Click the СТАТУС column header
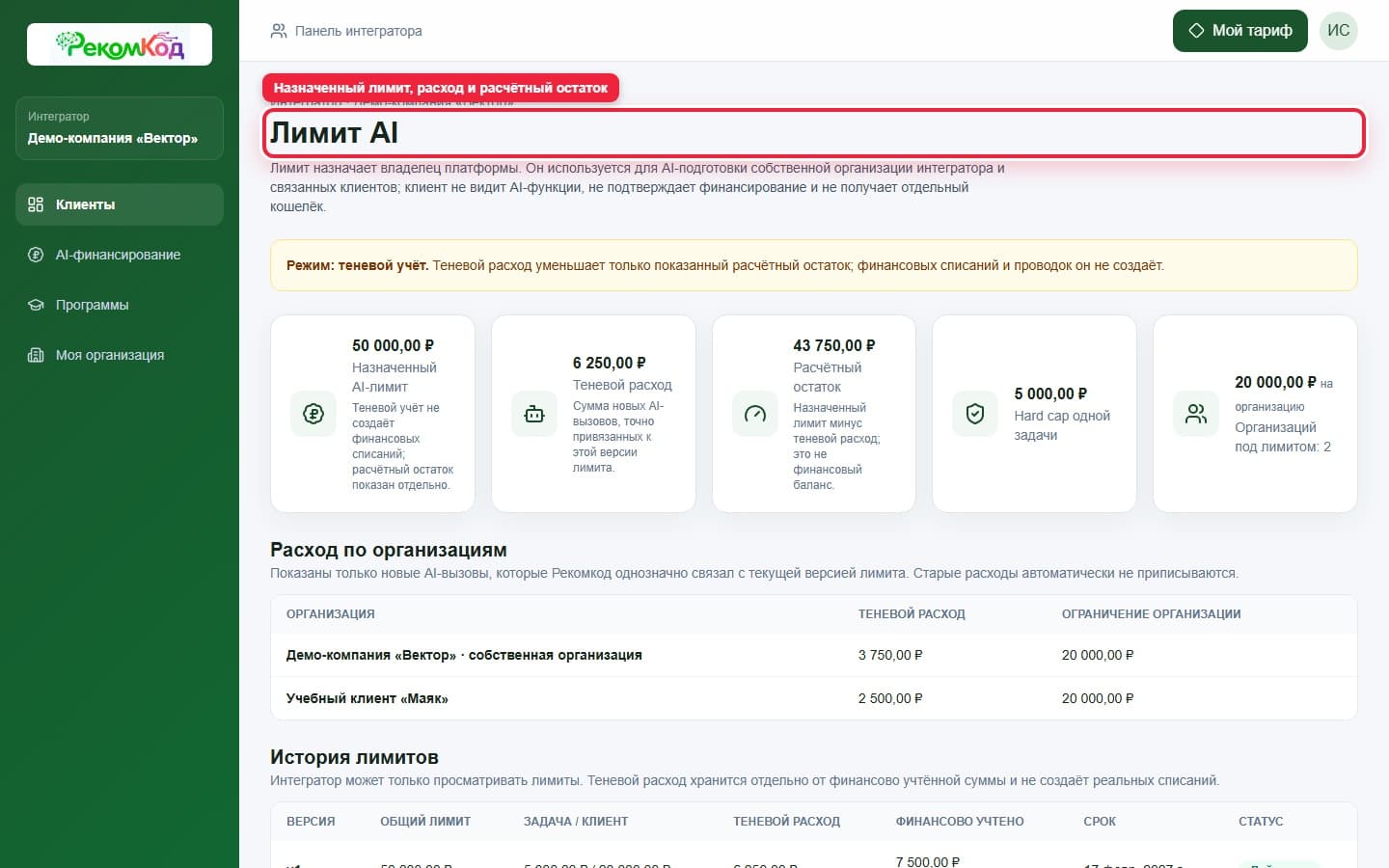Image resolution: width=1389 pixels, height=868 pixels. click(1261, 822)
